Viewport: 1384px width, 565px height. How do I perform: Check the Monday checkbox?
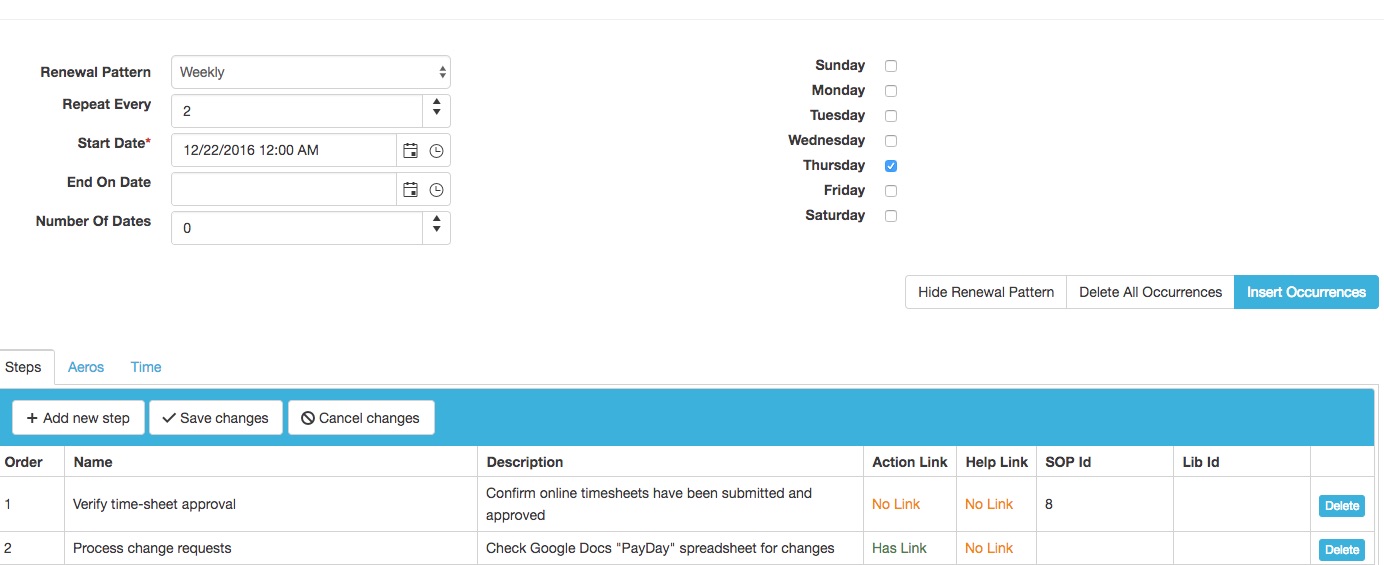[891, 91]
